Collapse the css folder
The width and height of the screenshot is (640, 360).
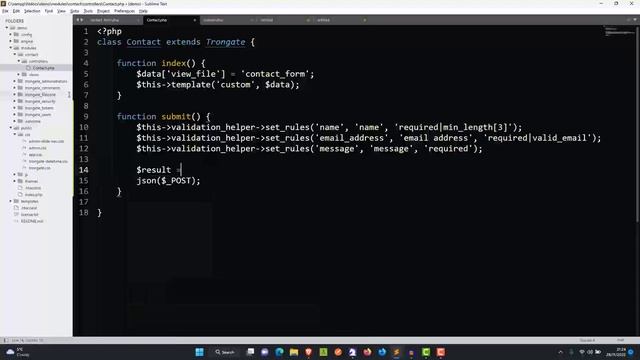tap(15, 134)
